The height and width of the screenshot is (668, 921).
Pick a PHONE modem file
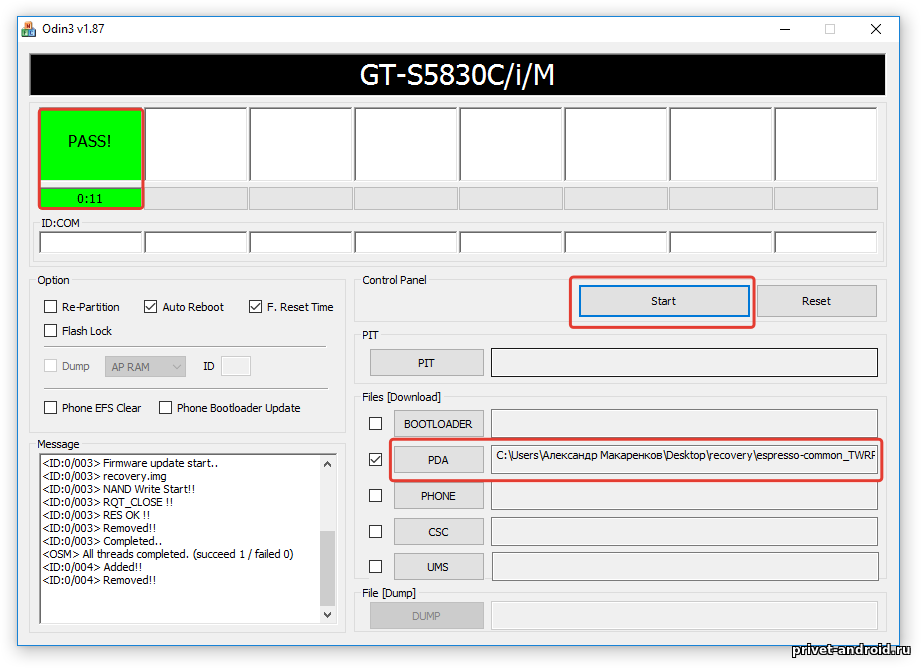(x=438, y=496)
